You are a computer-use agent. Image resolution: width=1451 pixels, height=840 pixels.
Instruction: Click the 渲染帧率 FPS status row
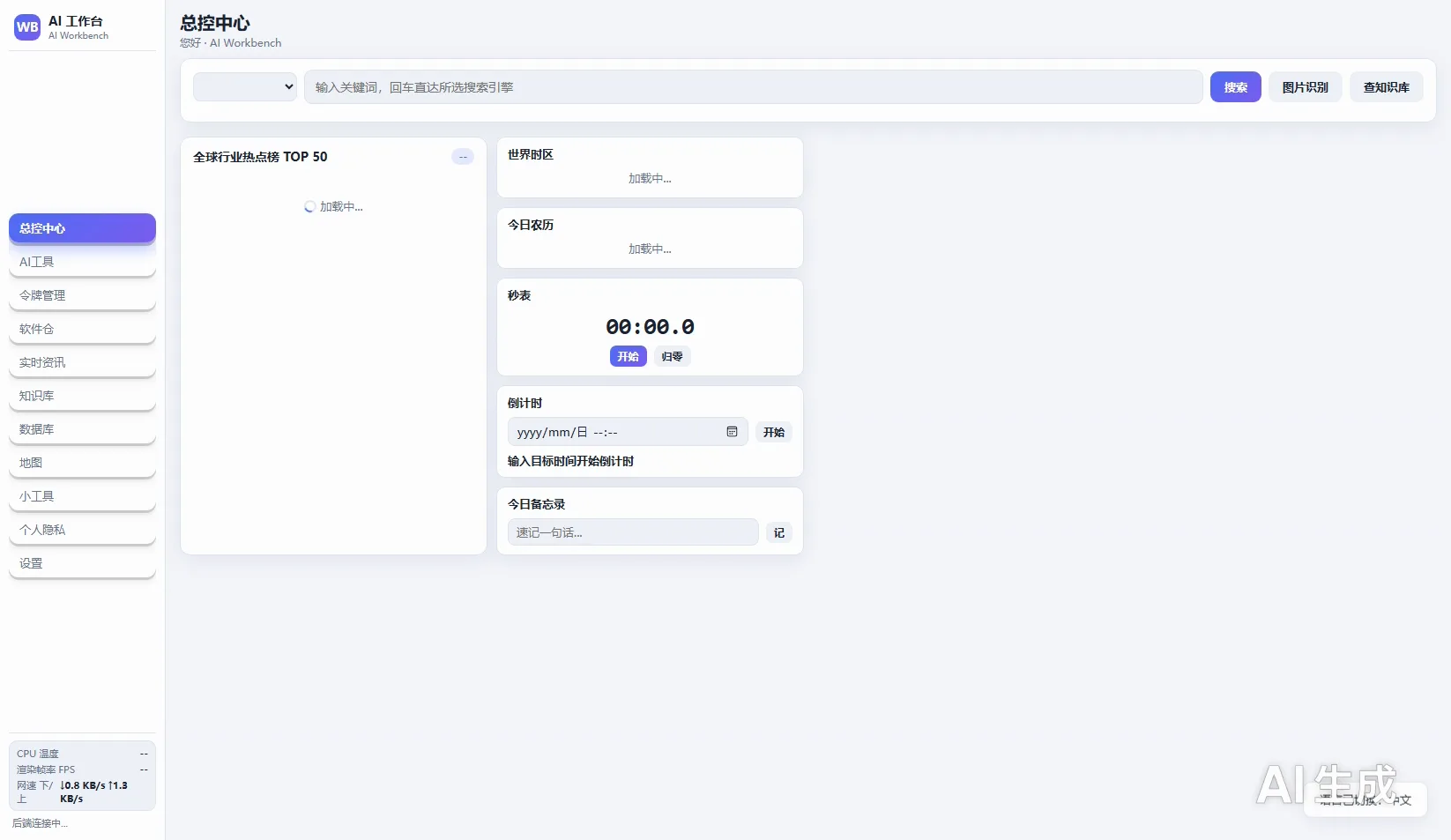click(82, 769)
